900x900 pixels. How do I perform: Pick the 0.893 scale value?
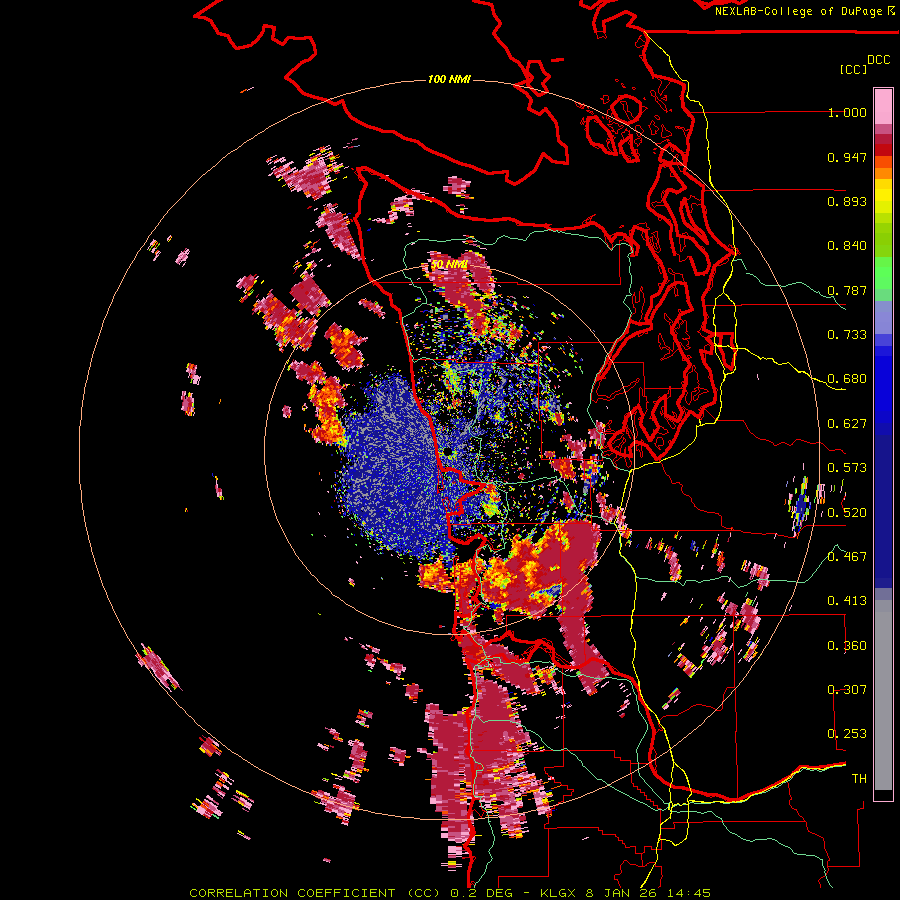click(x=847, y=201)
